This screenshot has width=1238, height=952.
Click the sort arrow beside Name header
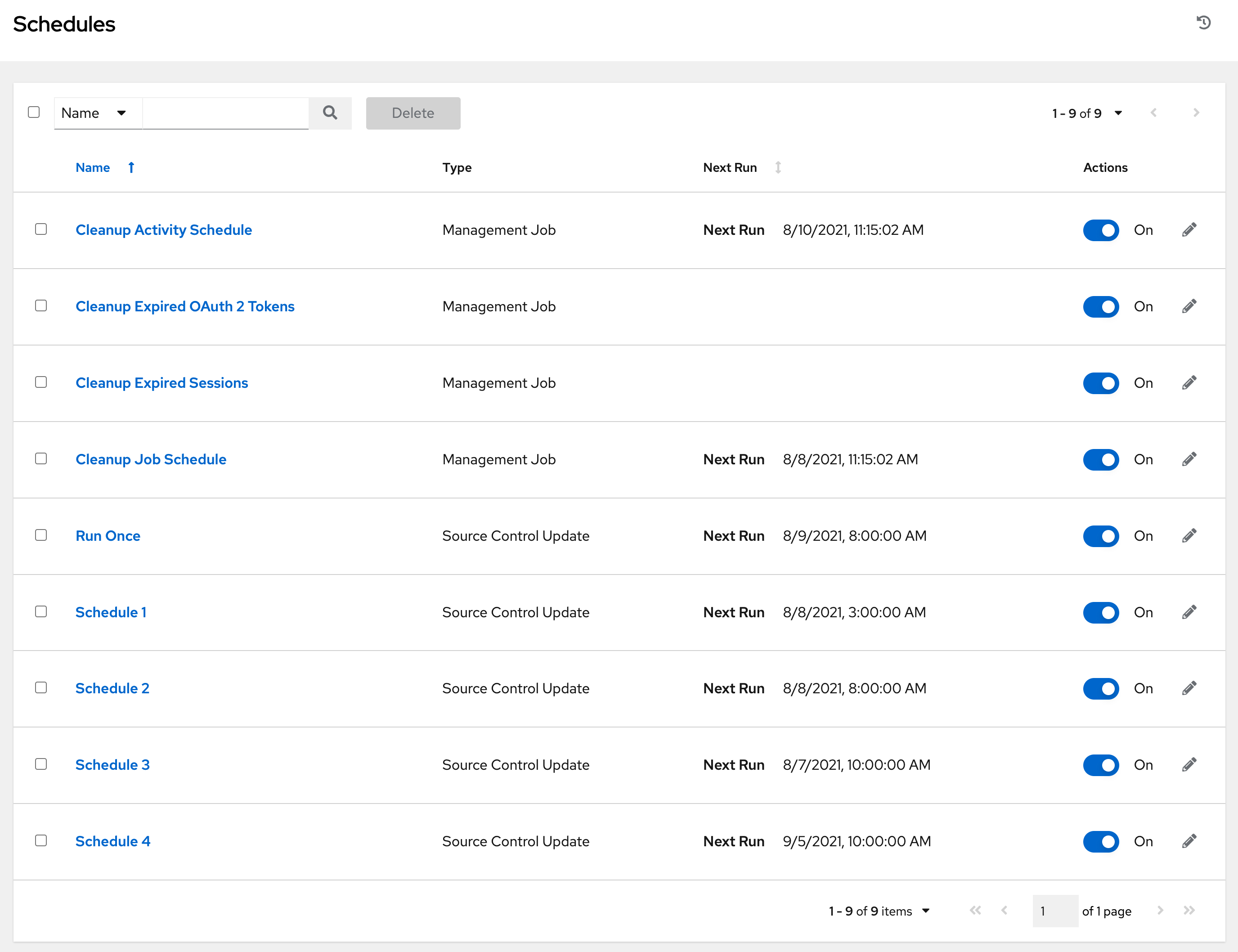click(x=131, y=167)
